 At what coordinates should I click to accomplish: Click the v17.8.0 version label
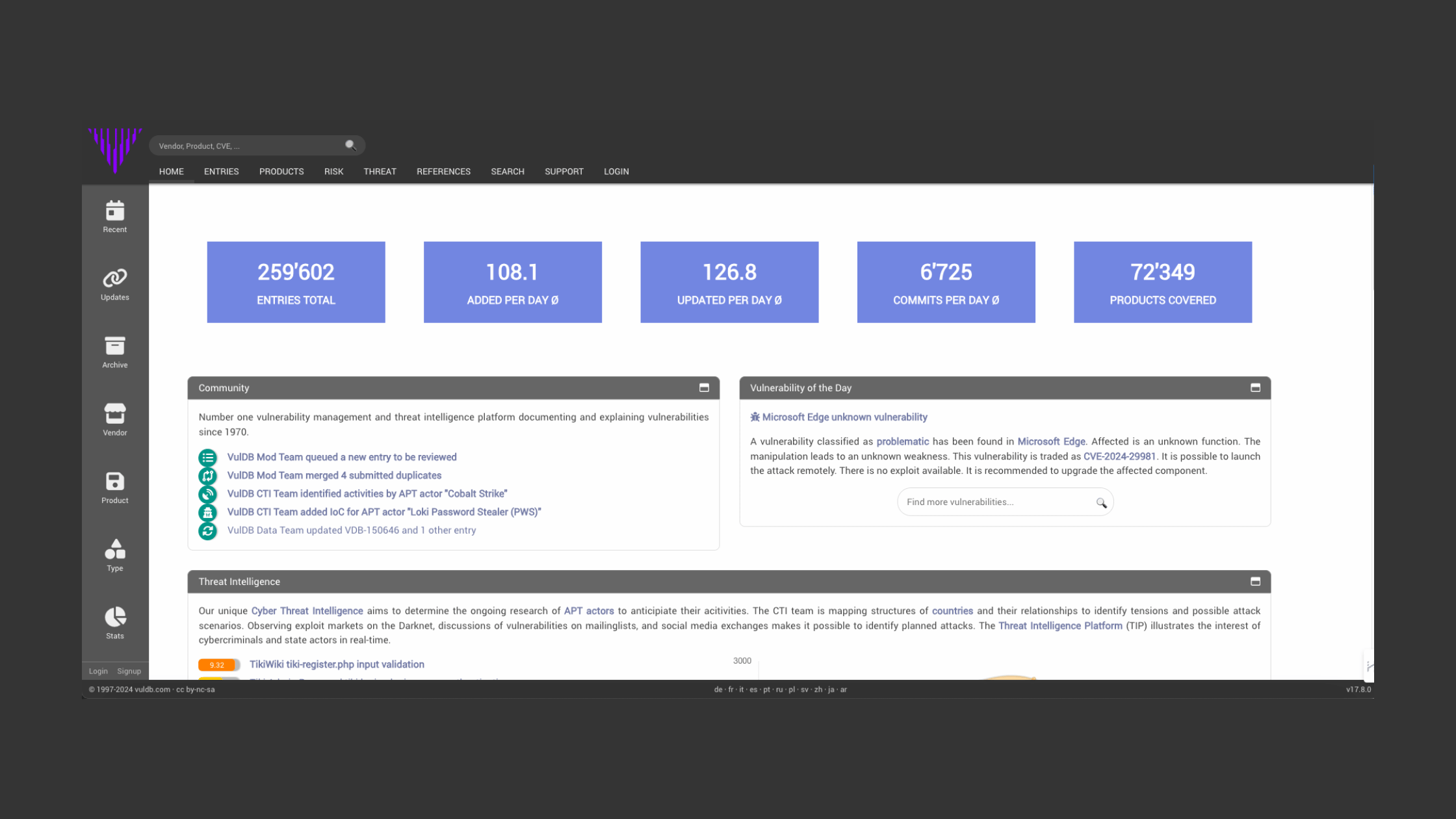1358,690
